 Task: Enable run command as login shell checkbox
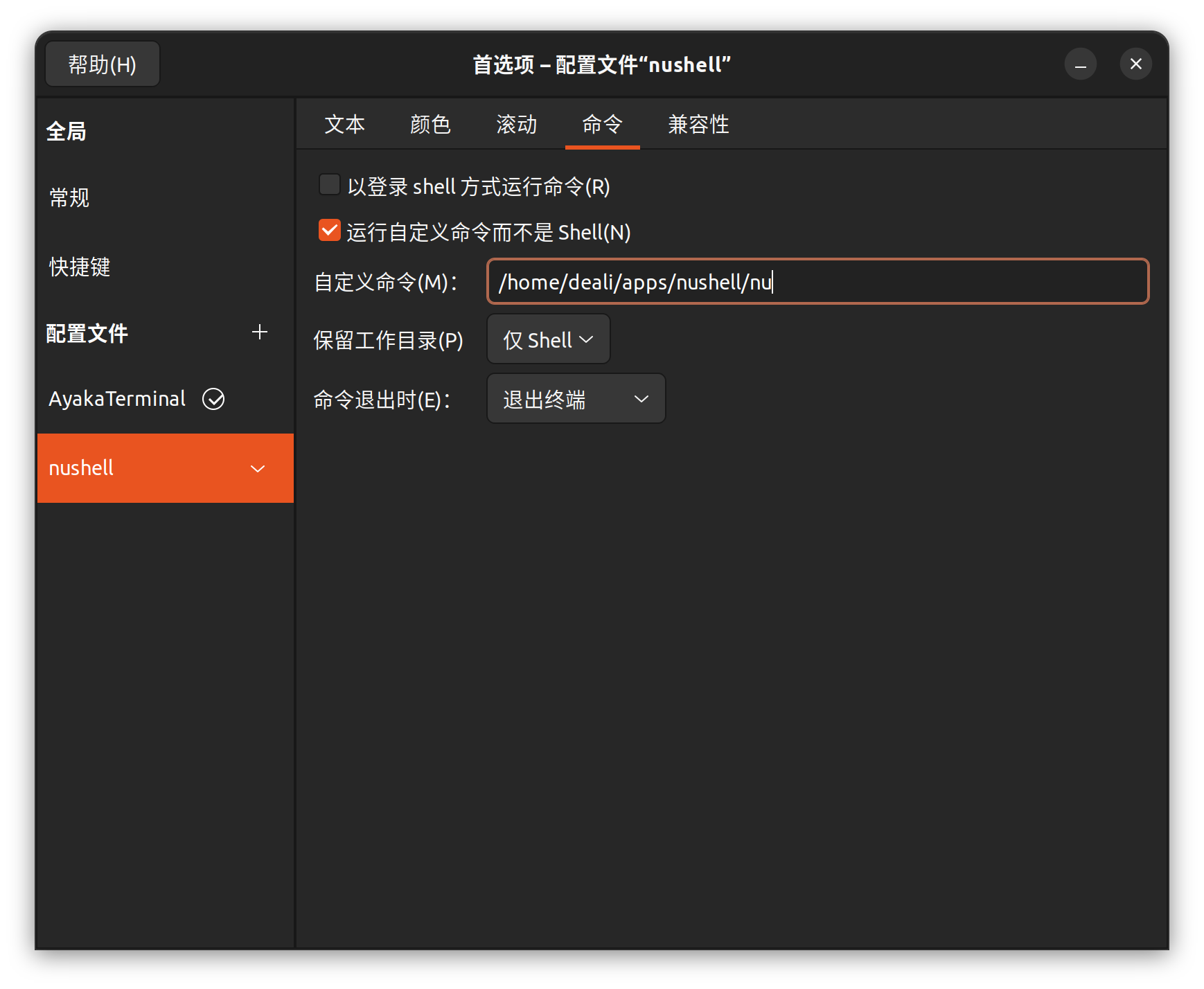329,185
